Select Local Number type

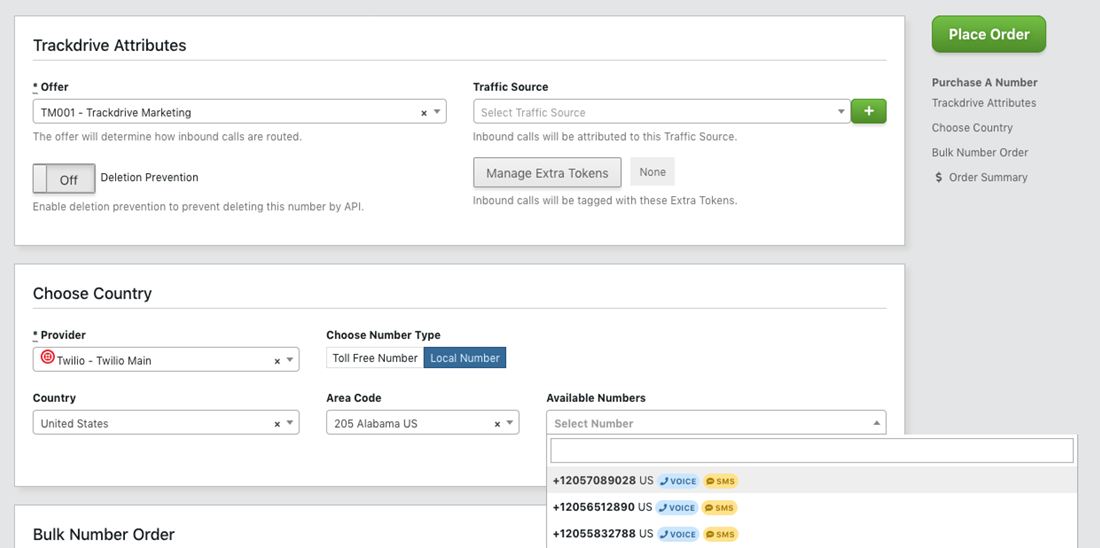click(x=465, y=358)
